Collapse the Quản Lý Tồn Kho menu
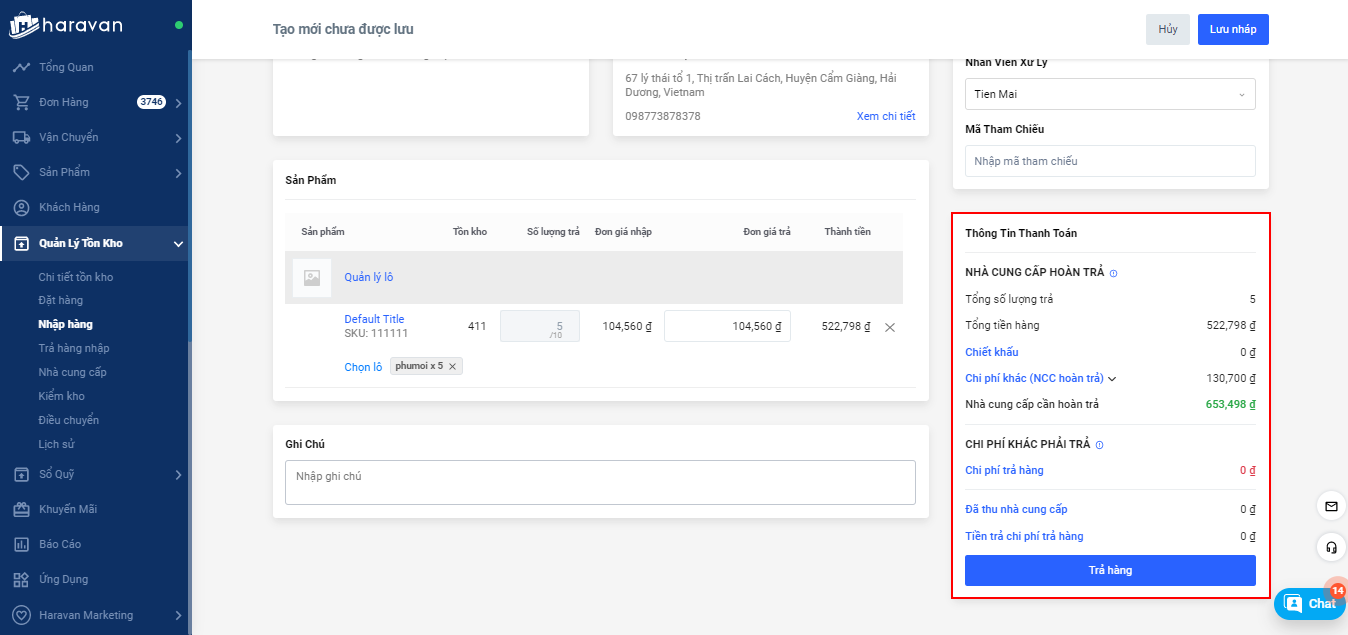Viewport: 1348px width, 635px height. (178, 243)
